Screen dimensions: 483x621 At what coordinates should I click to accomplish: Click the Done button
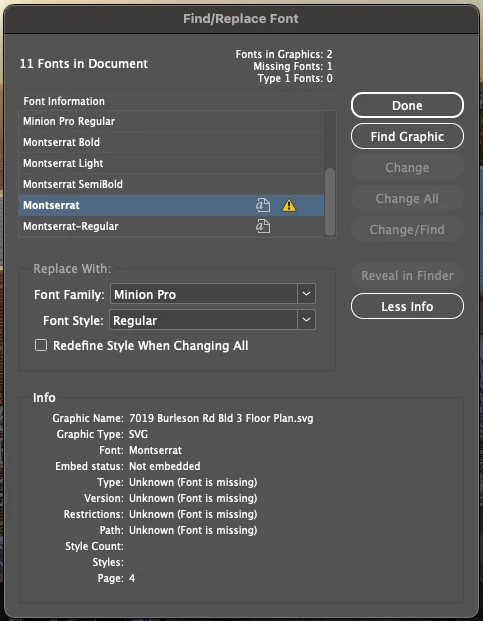(x=407, y=105)
